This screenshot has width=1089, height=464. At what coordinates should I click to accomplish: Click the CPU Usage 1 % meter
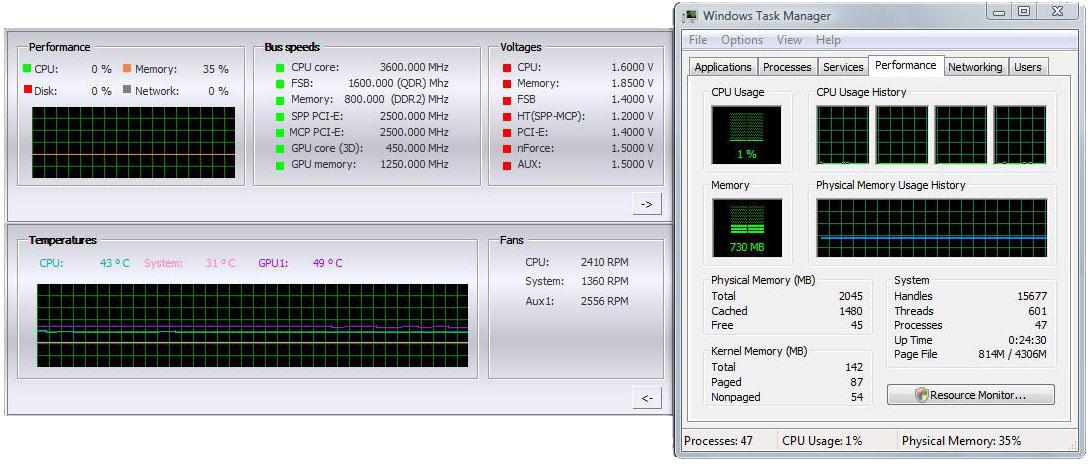(747, 135)
